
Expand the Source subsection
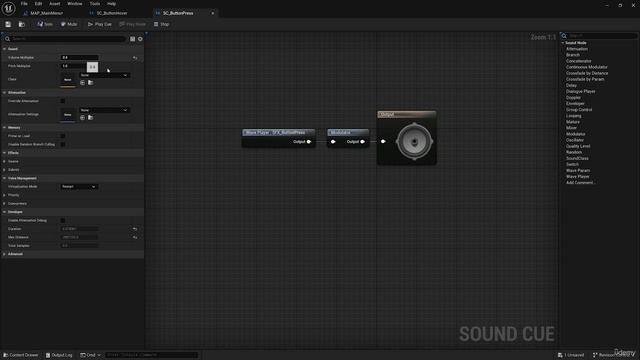(4, 162)
